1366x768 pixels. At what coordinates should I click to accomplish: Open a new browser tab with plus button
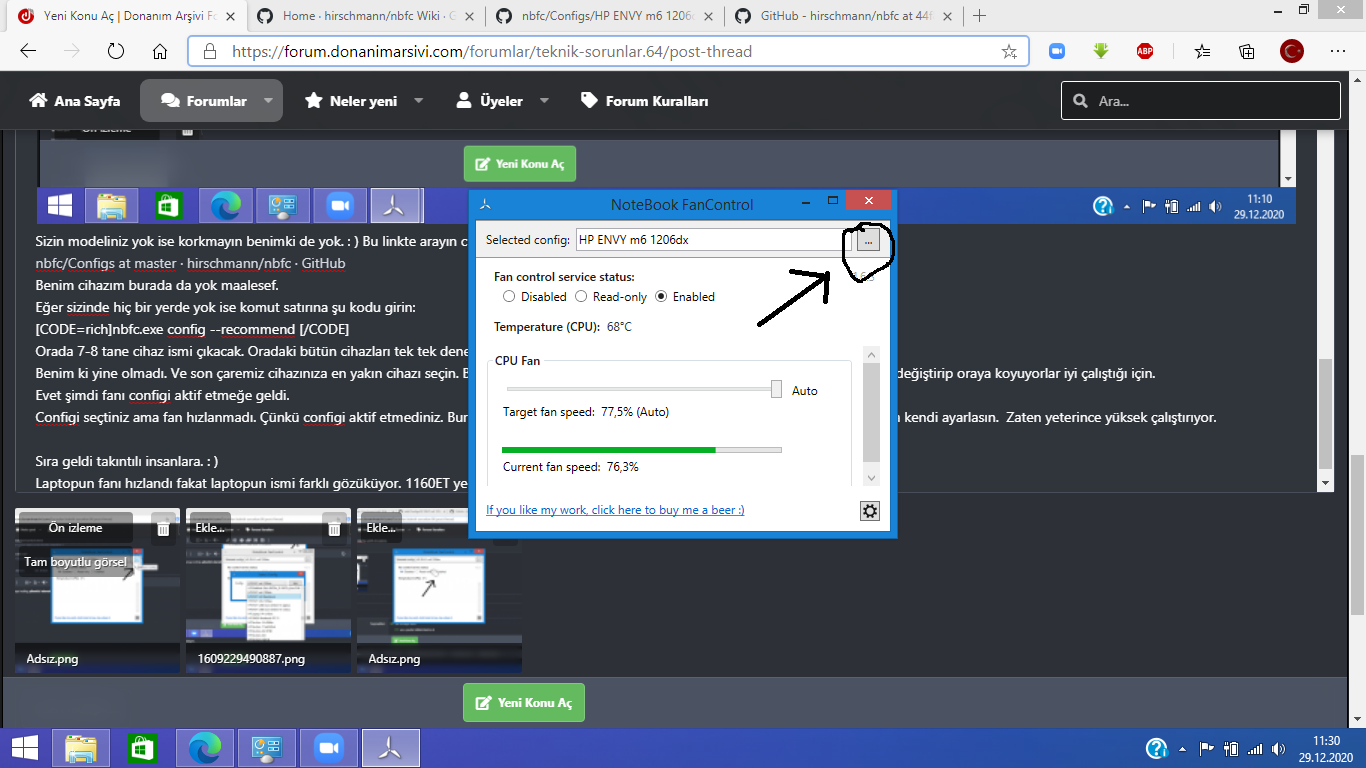point(980,16)
